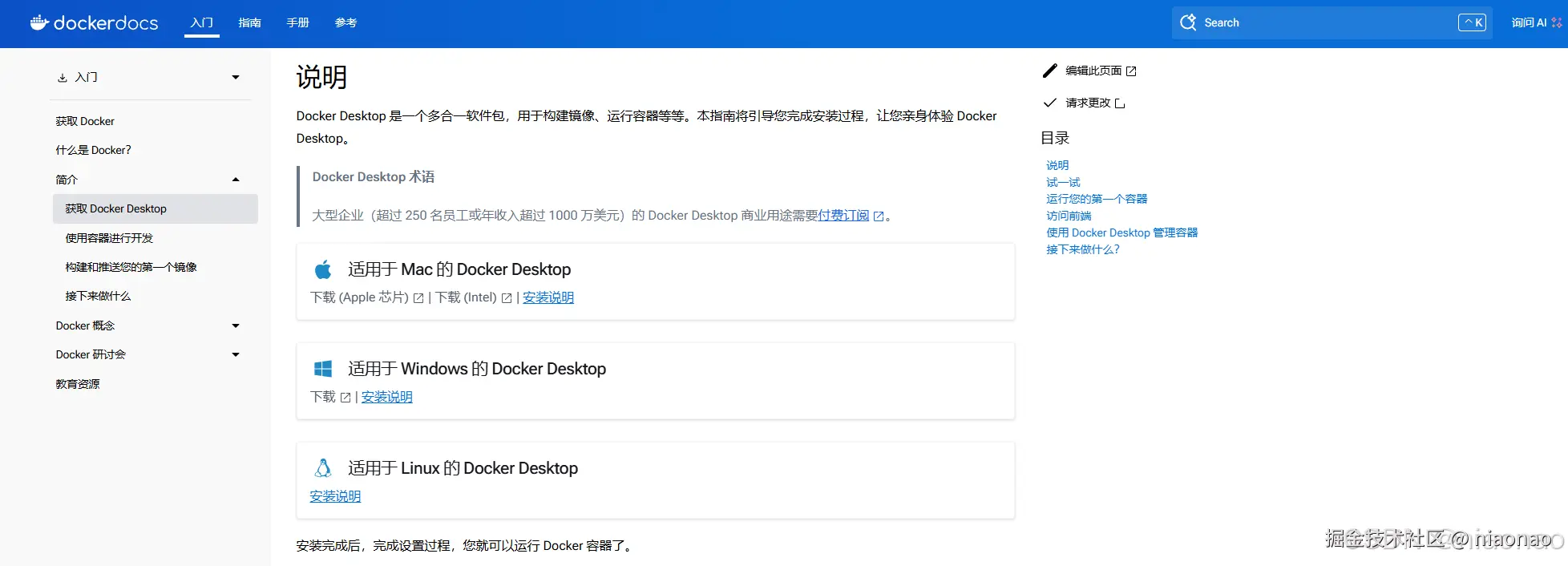Open 教育资源 sidebar item
Screen dimensions: 1568x566
point(78,384)
